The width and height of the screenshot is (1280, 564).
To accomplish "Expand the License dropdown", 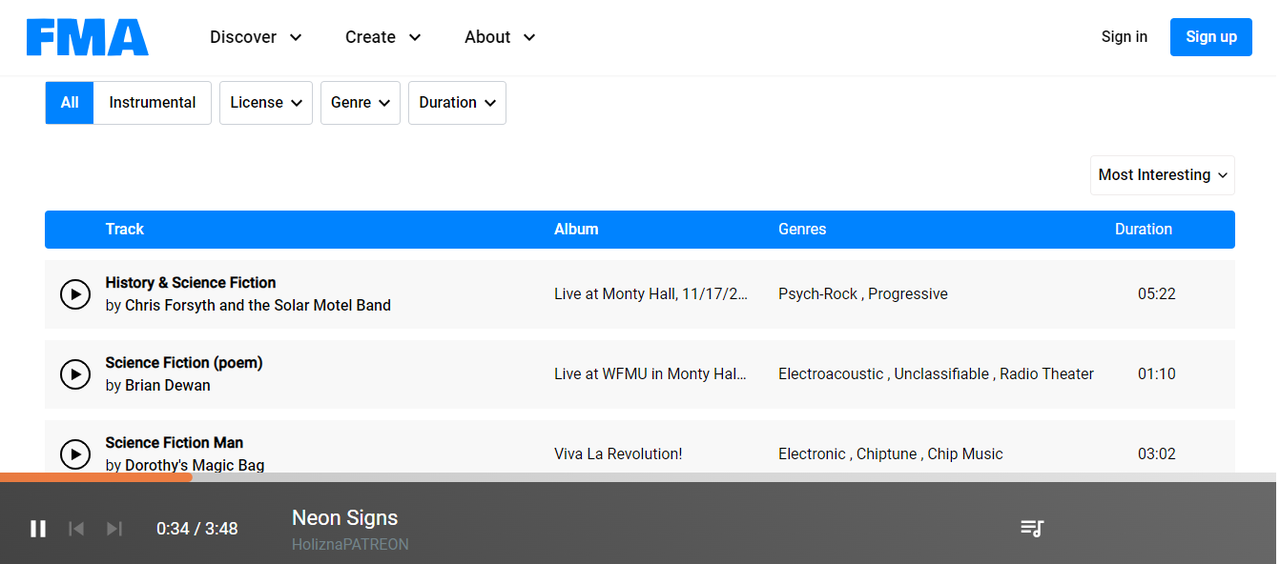I will pyautogui.click(x=266, y=103).
